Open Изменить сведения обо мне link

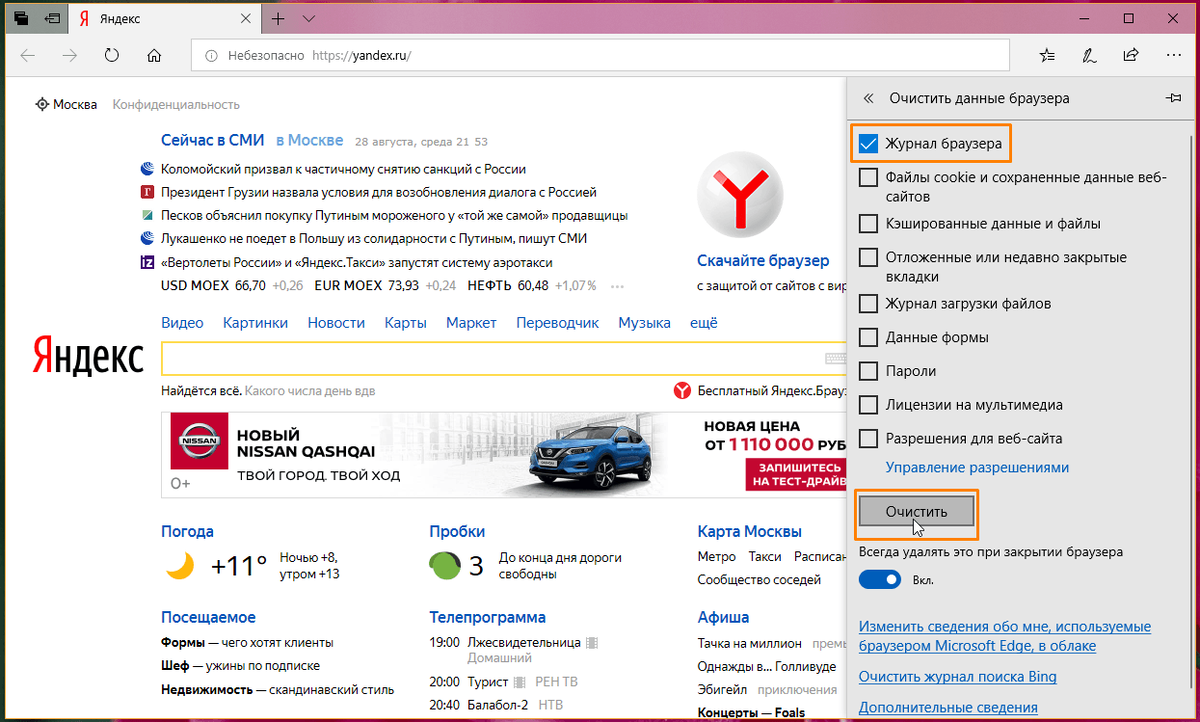click(x=1005, y=636)
